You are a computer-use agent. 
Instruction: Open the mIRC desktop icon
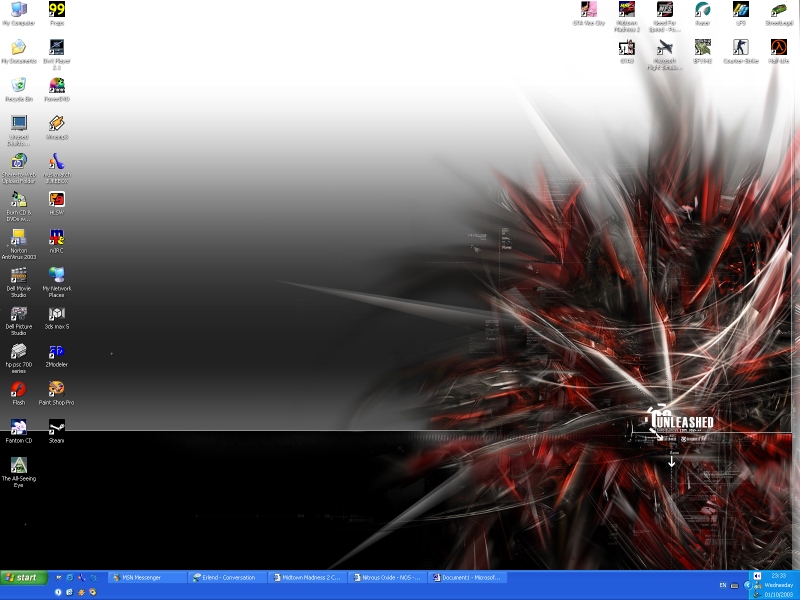(57, 238)
